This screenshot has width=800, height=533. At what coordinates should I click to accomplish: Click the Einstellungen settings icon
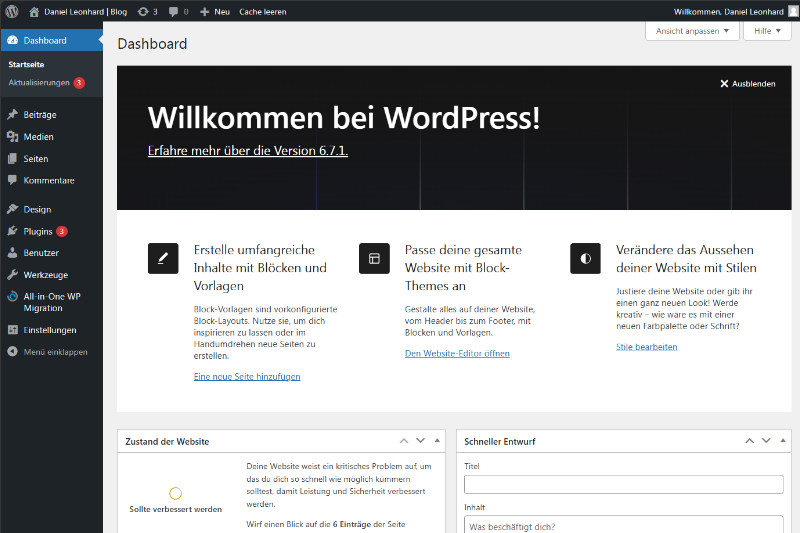(x=13, y=330)
